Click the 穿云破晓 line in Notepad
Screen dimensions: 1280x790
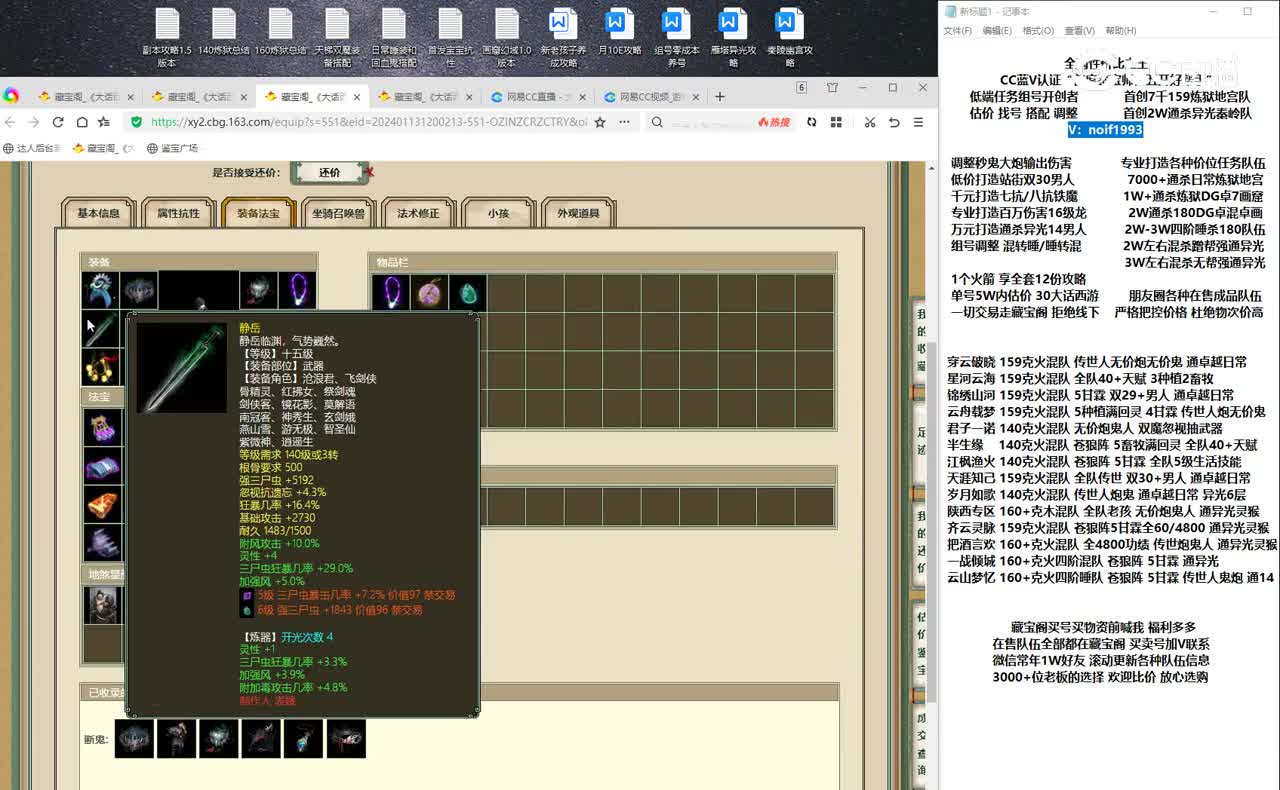pos(1097,362)
